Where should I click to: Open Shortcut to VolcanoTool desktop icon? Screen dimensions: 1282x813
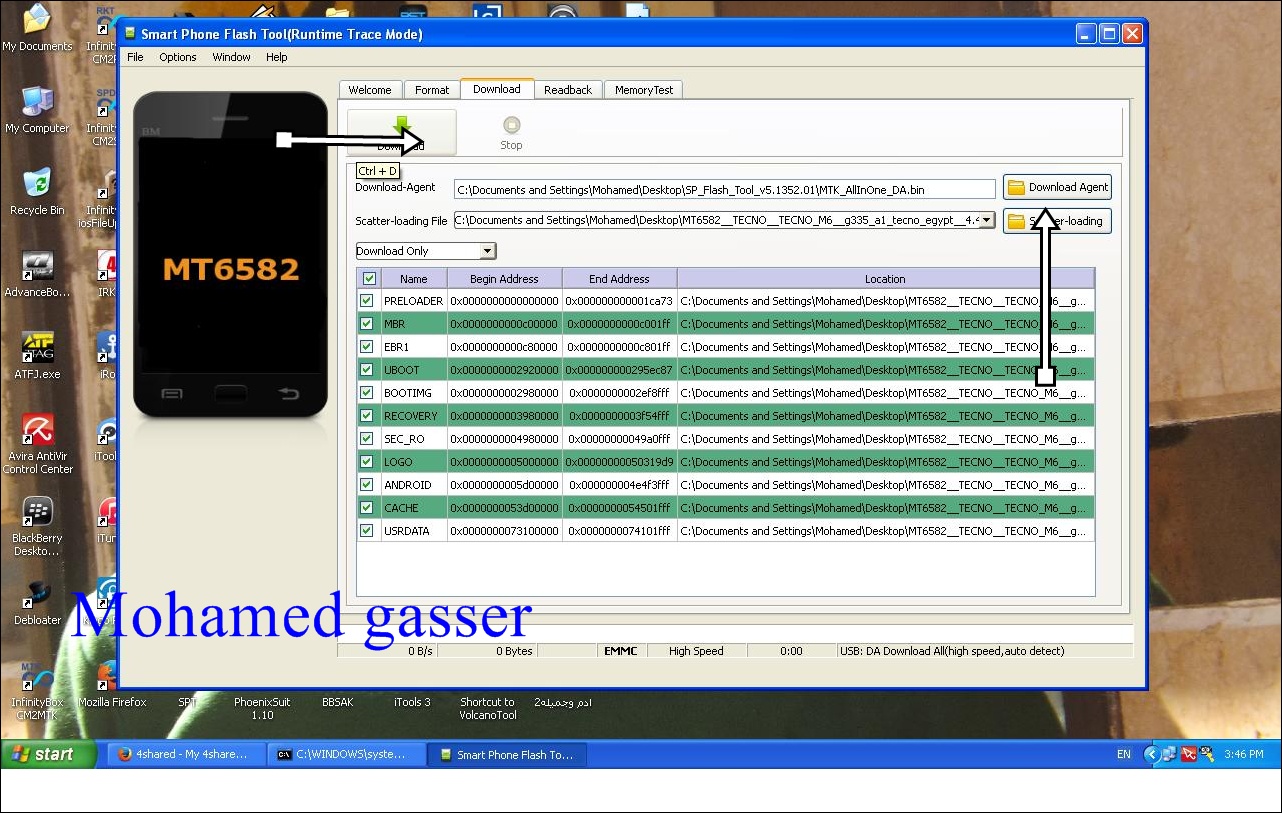(x=487, y=708)
